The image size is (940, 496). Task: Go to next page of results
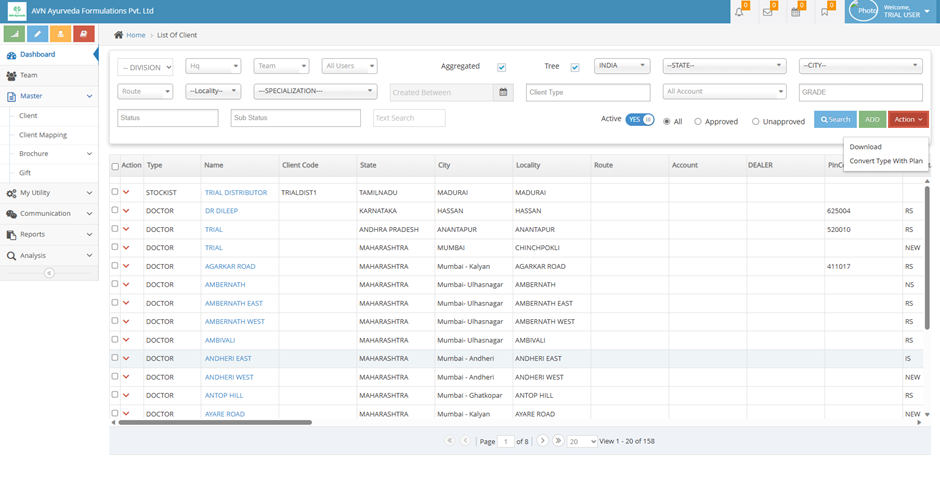pos(542,441)
